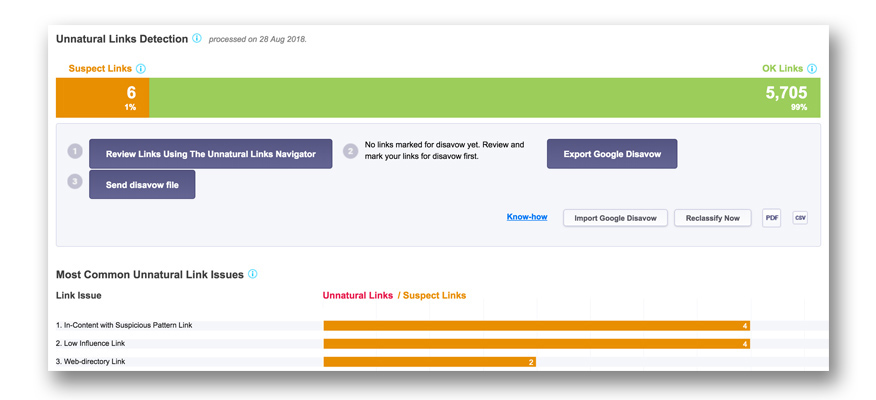The image size is (876, 400).
Task: Click info icon beside Most Common Unnatural Link Issues
Action: 253,274
